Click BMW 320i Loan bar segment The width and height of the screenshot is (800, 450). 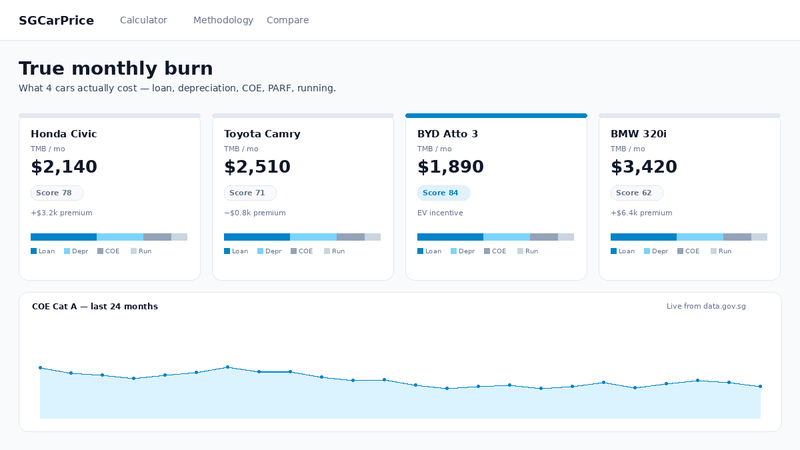coord(644,237)
